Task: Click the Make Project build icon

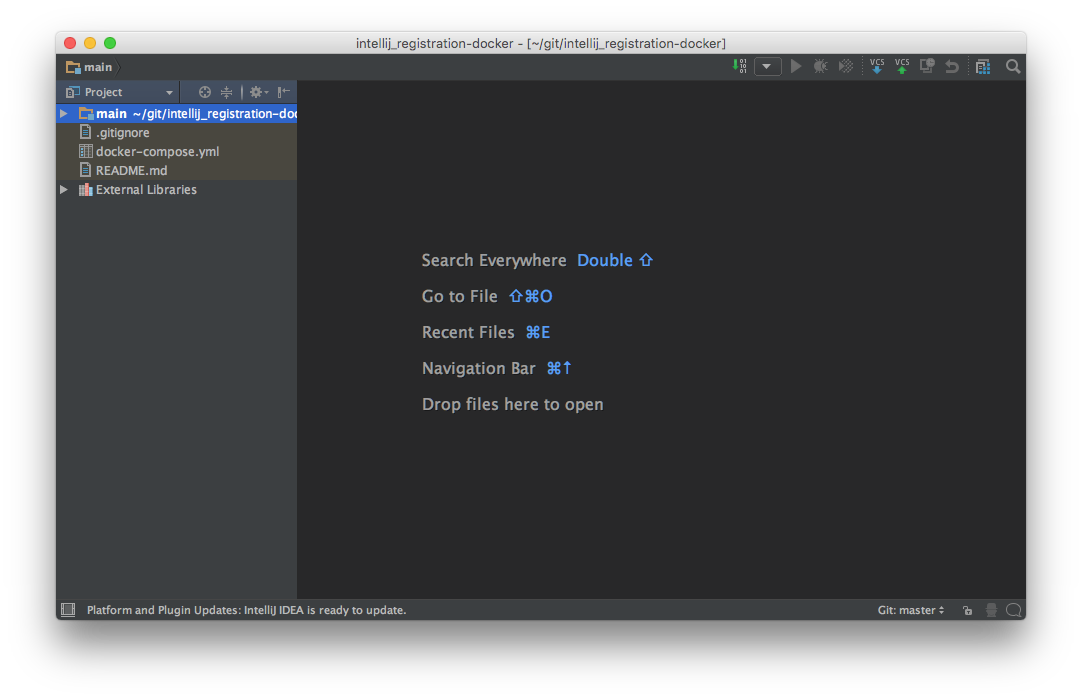Action: coord(740,66)
